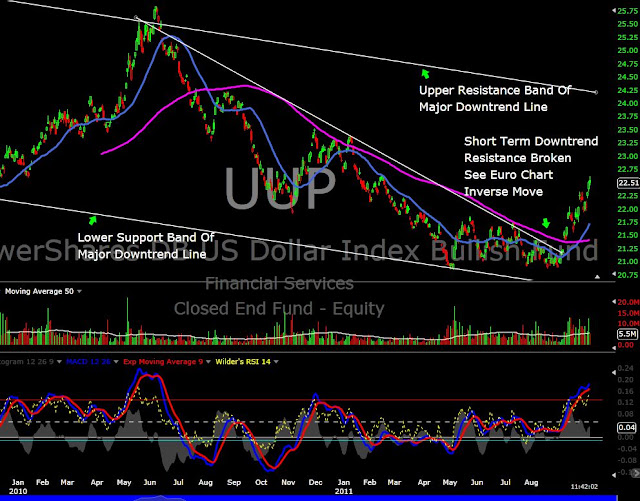Click the 21.00 price axis label
This screenshot has width=640, height=501.
629,262
